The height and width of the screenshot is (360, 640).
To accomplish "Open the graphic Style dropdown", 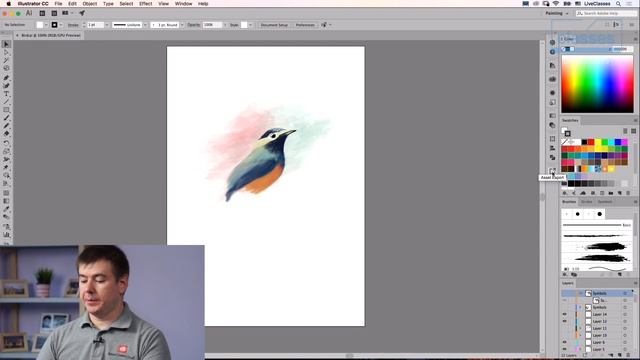I will pos(250,25).
